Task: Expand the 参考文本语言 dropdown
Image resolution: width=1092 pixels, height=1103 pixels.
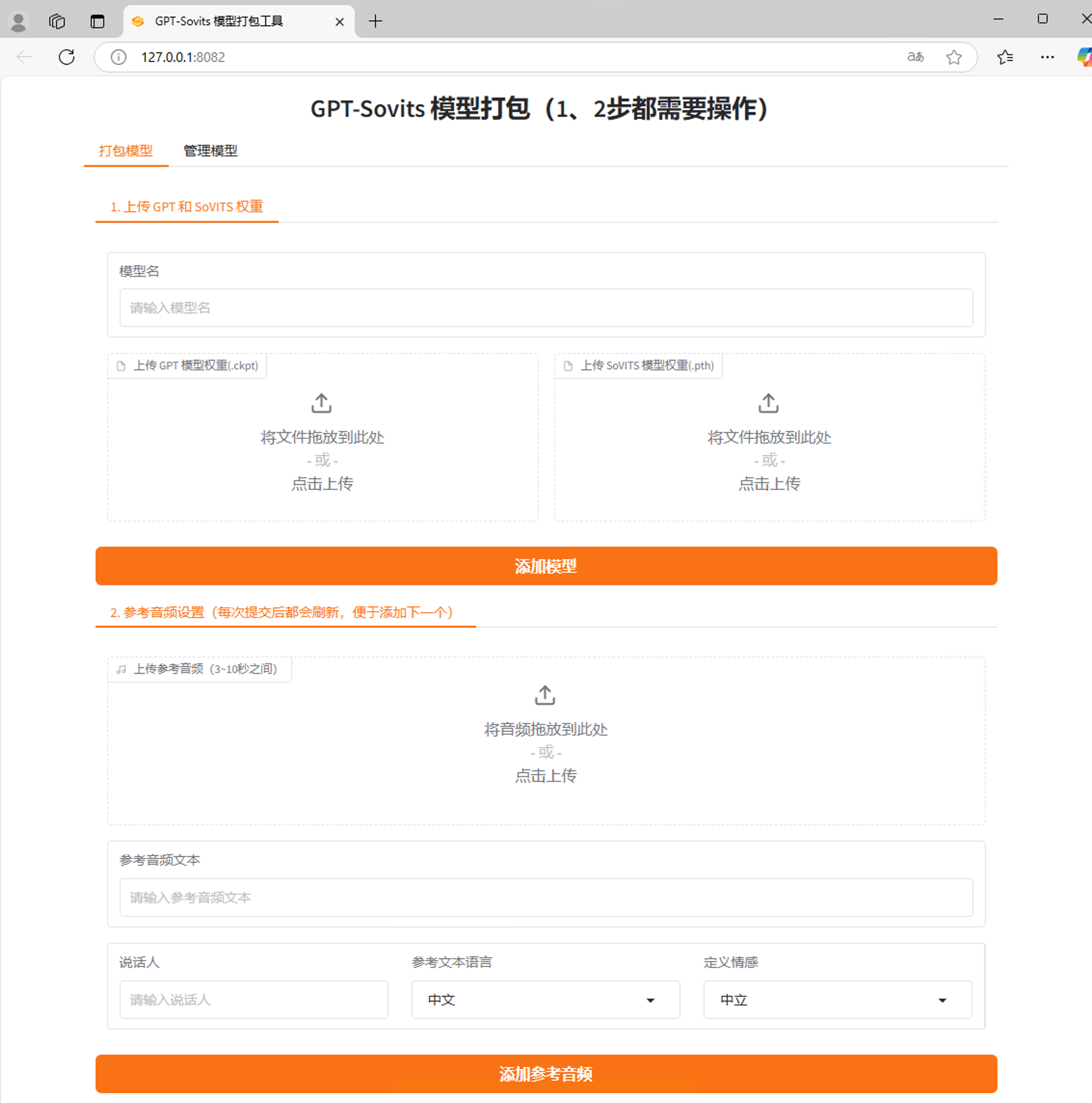Action: click(x=545, y=1000)
